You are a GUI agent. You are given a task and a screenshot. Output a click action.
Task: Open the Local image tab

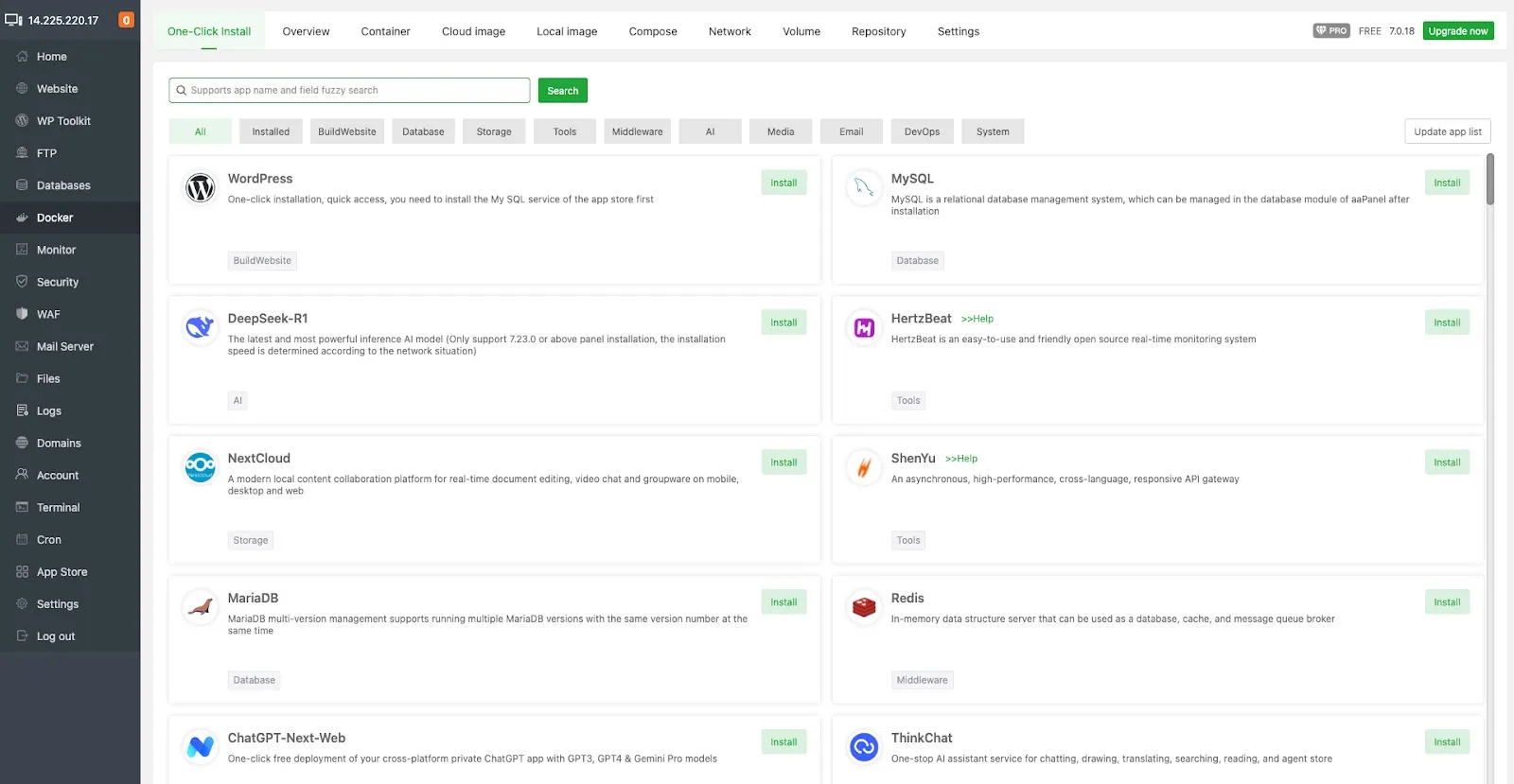(x=567, y=31)
